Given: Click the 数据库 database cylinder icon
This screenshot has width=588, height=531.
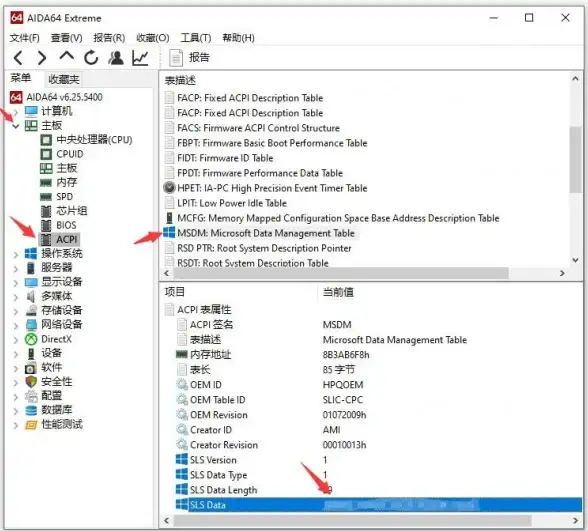Looking at the screenshot, I should pyautogui.click(x=31, y=410).
